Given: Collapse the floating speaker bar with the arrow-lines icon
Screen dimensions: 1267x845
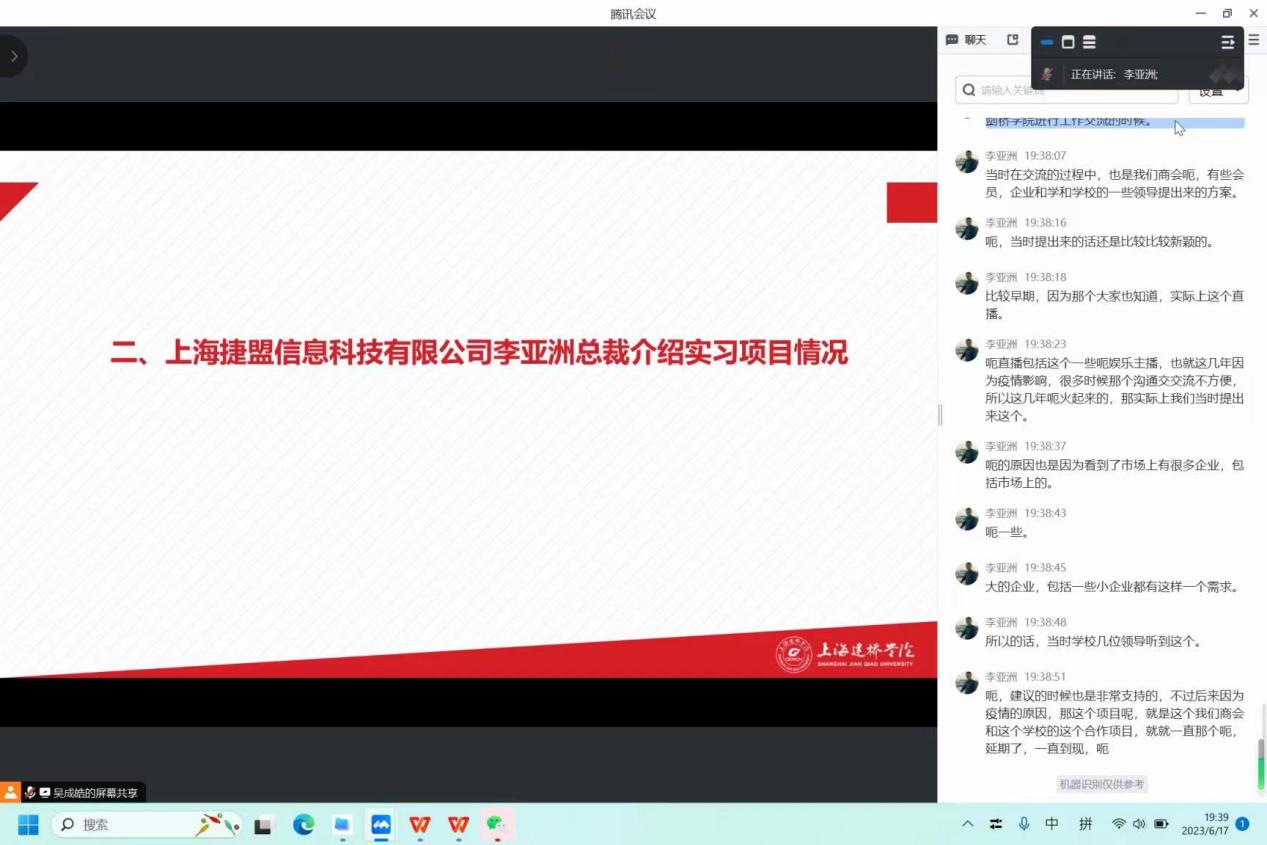Looking at the screenshot, I should (1228, 42).
